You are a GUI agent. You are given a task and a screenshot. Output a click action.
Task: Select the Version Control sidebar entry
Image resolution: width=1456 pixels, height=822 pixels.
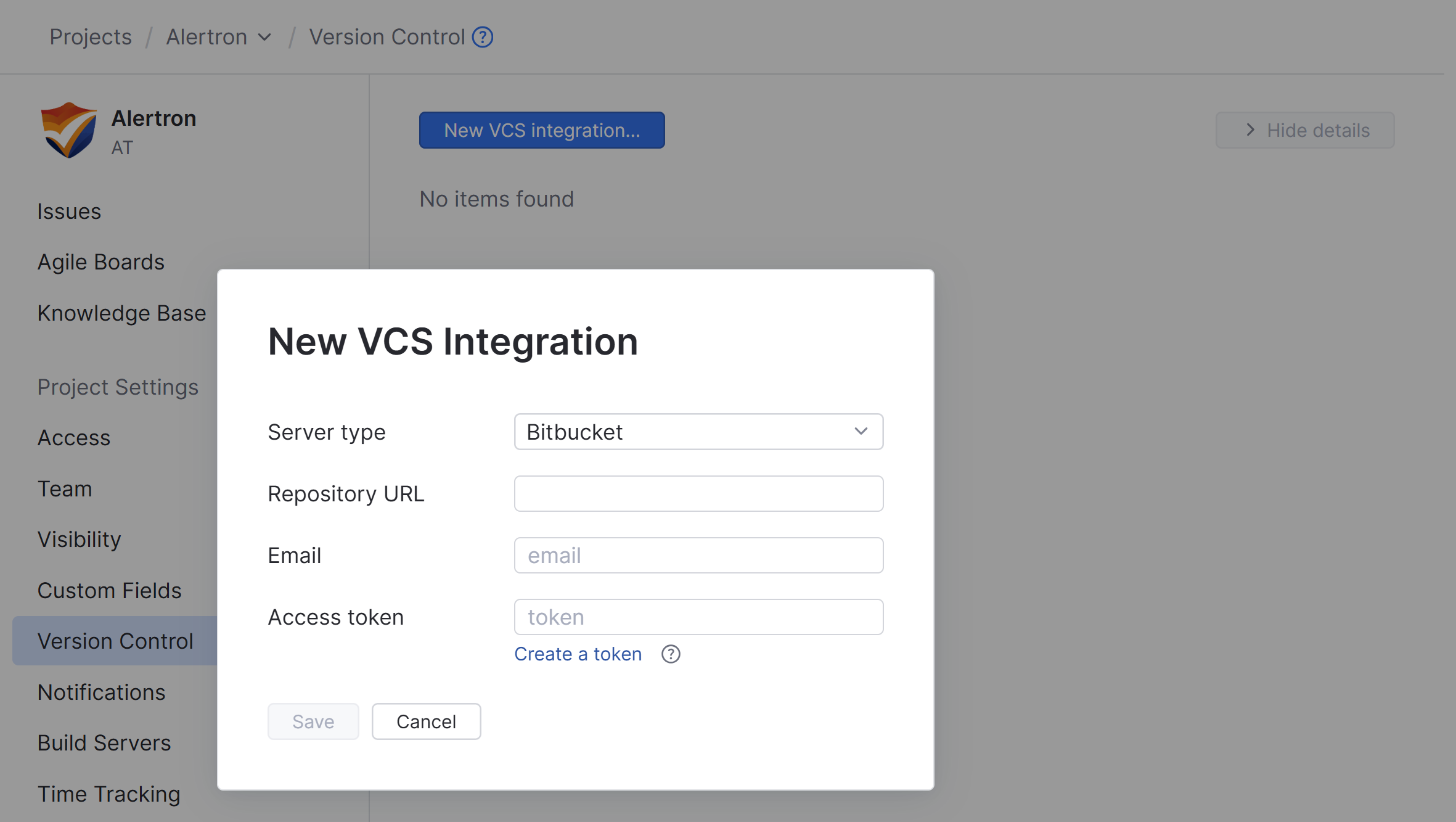tap(115, 641)
